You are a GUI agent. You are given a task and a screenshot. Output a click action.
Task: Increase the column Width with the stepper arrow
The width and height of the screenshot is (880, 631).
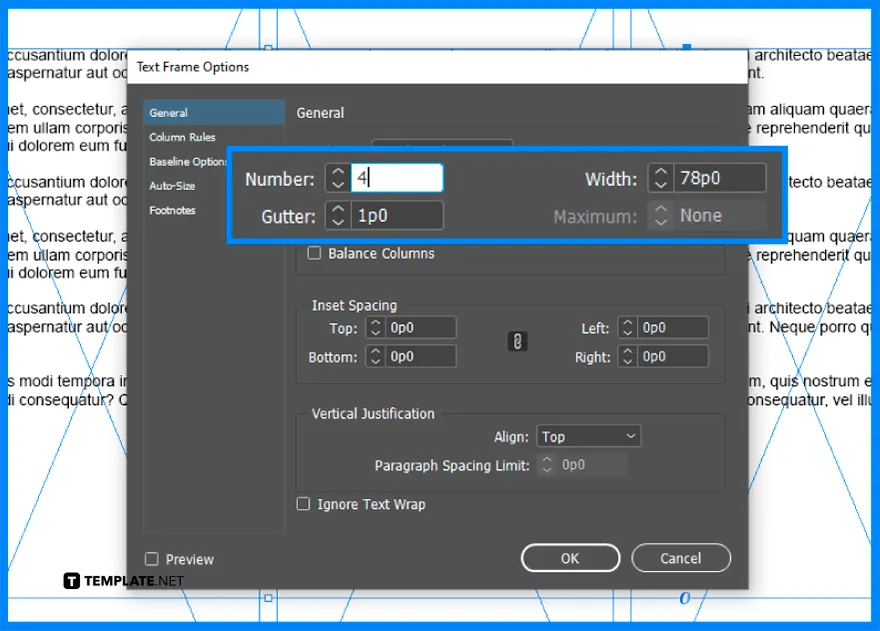pyautogui.click(x=661, y=172)
